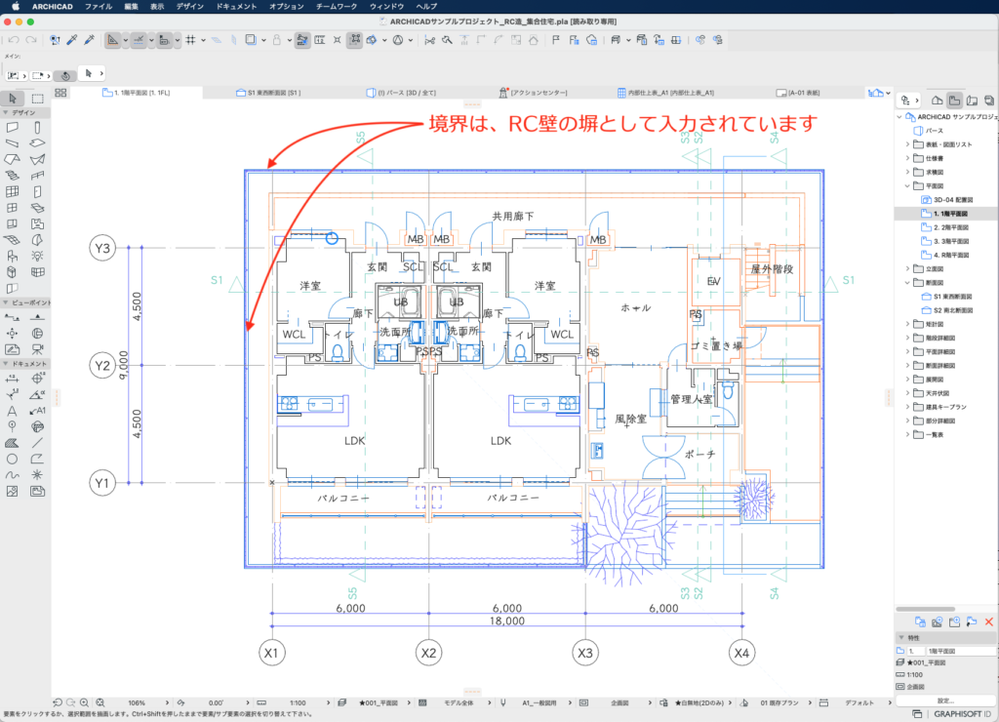999x722 pixels.
Task: Select the Spline tool
Action: point(12,475)
